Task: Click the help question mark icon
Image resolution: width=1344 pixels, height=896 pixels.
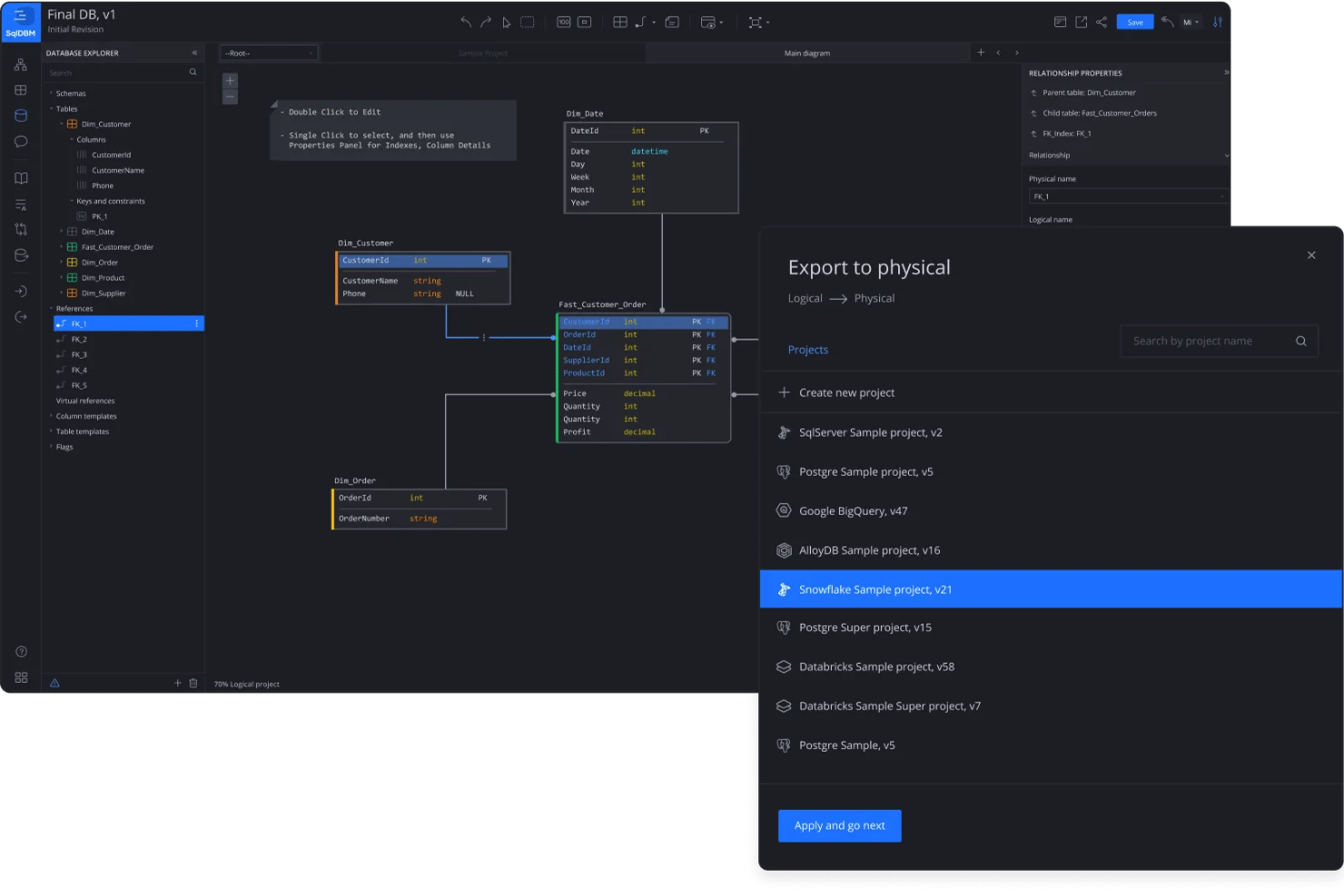Action: pyautogui.click(x=21, y=652)
